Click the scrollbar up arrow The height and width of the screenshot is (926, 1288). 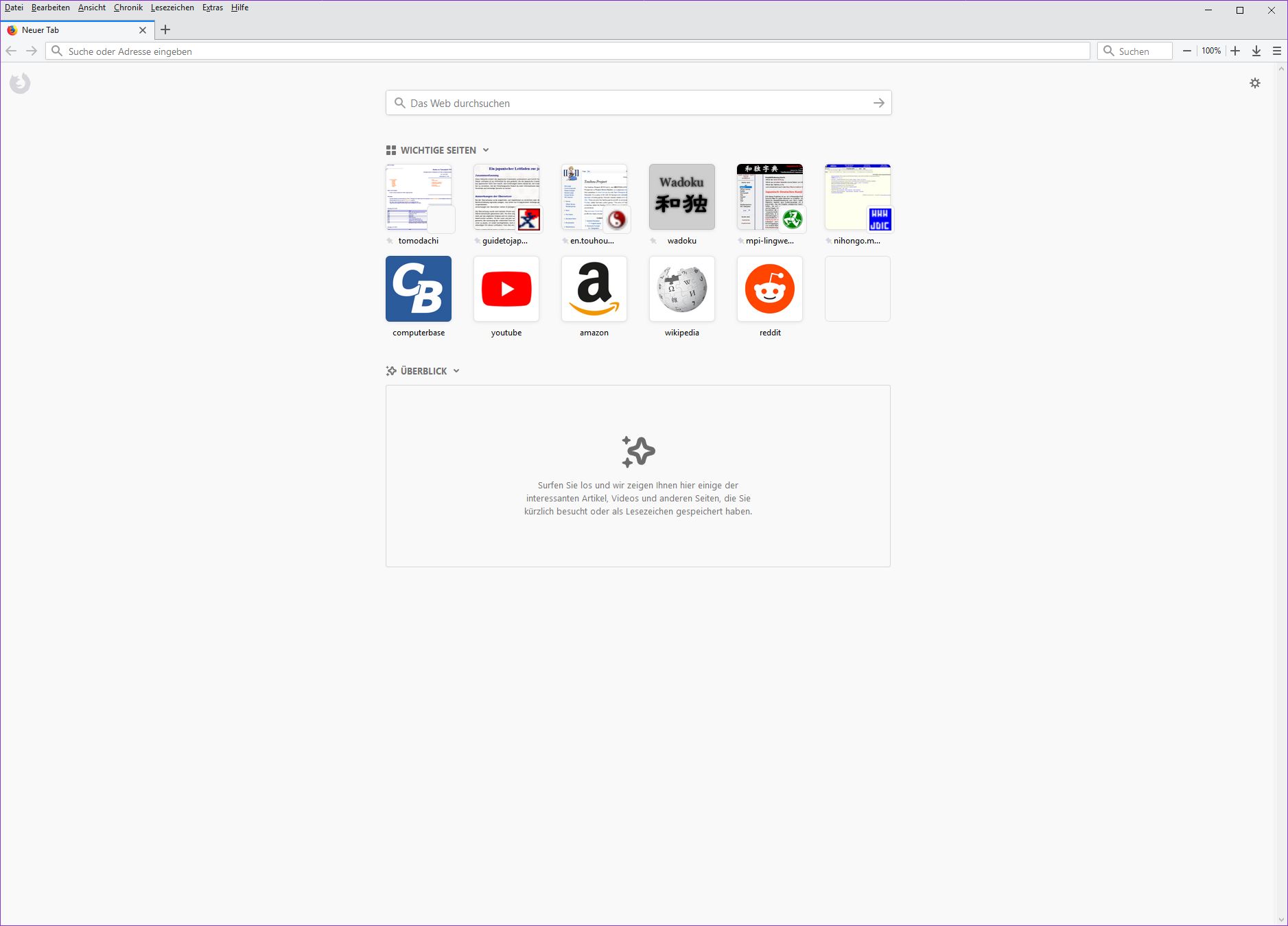(x=1281, y=69)
